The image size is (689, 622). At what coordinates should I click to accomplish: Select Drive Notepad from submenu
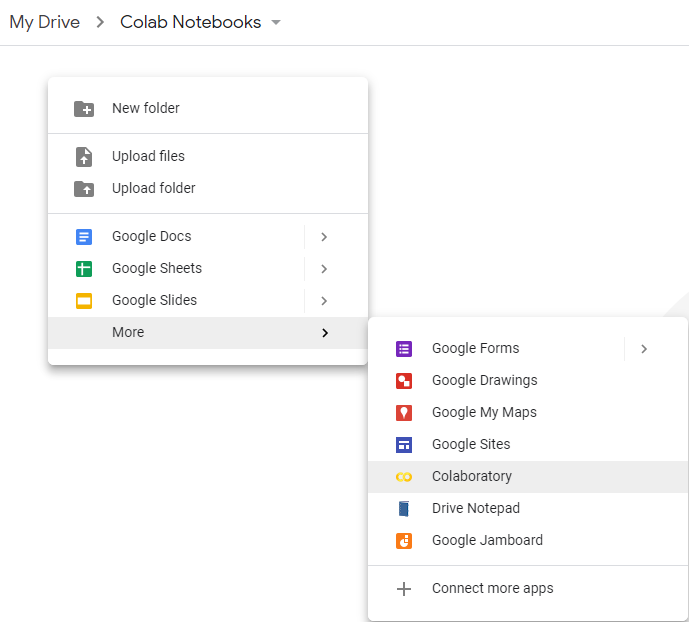click(x=528, y=509)
